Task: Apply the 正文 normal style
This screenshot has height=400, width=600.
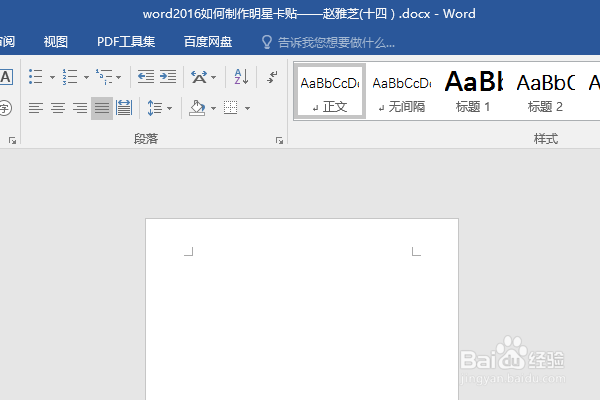Action: 330,91
